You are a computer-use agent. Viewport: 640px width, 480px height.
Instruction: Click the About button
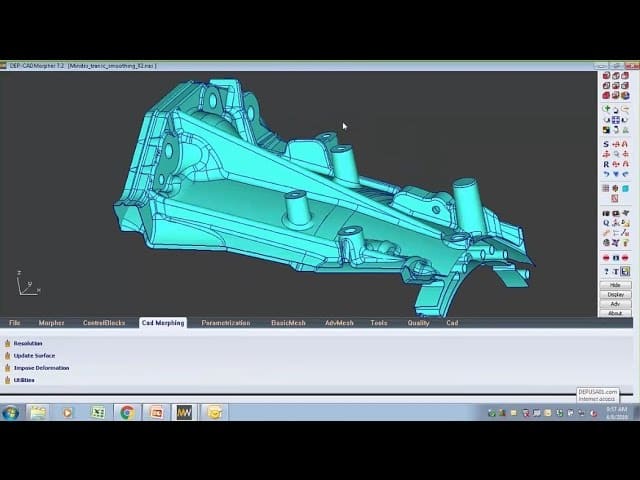[615, 313]
